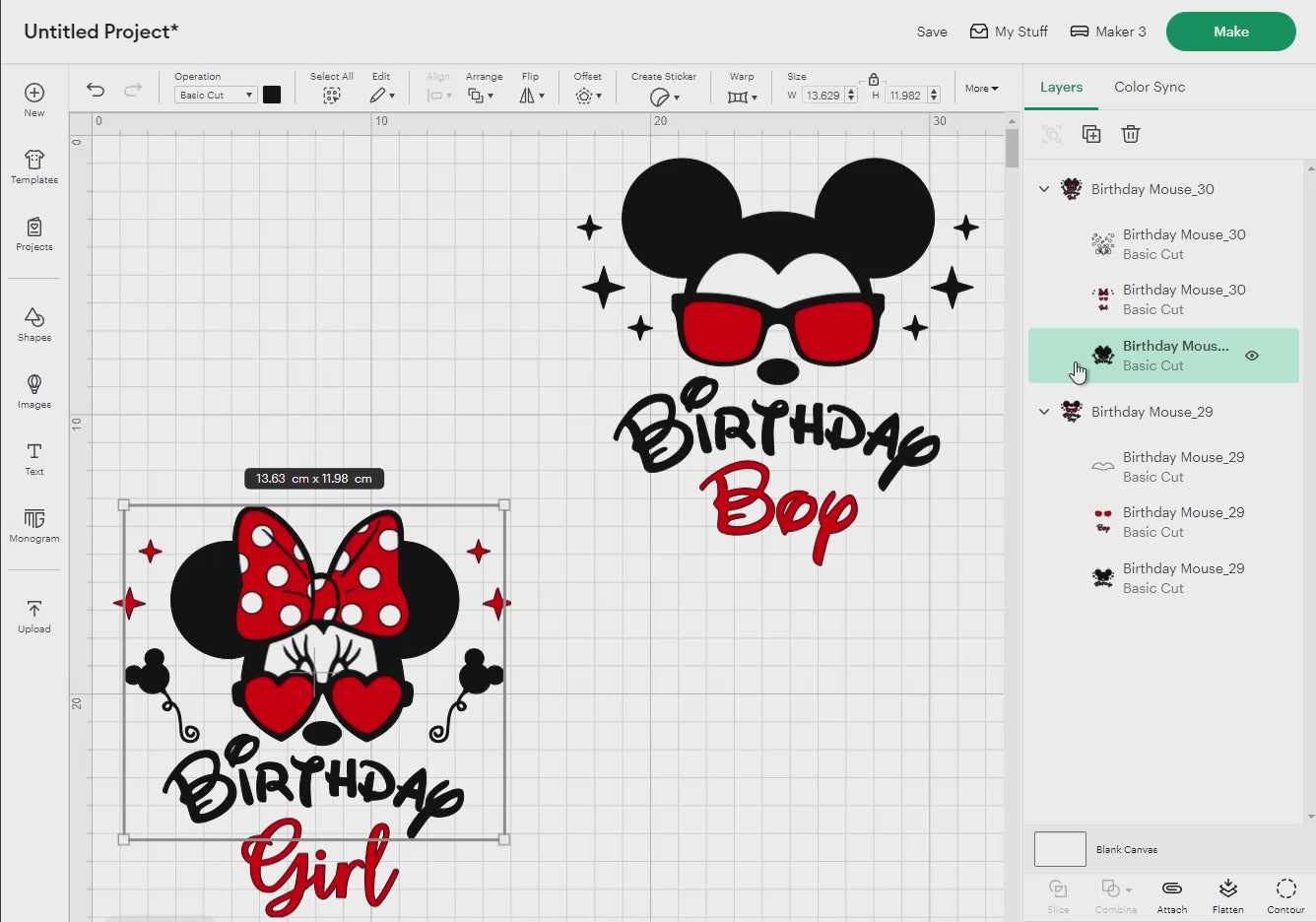Click the Select All icon
Viewport: 1316px width, 922px height.
[332, 96]
